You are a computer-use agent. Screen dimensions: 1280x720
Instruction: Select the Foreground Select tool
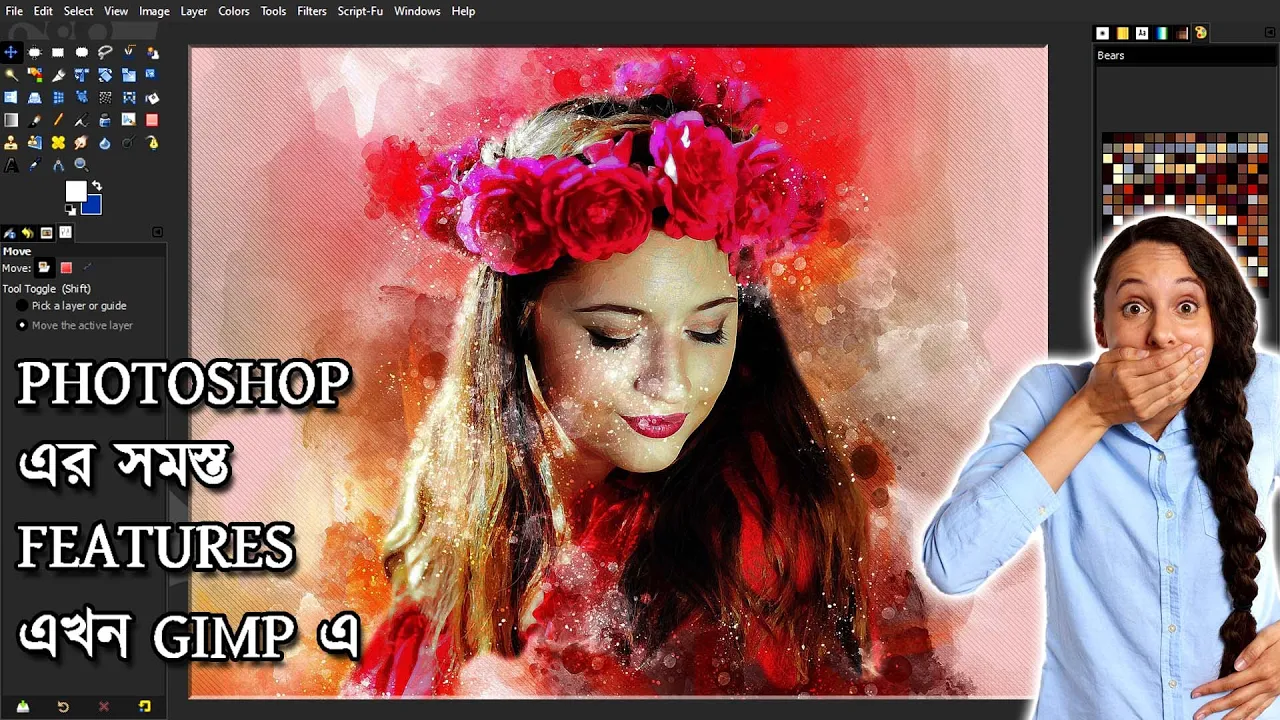pos(152,52)
